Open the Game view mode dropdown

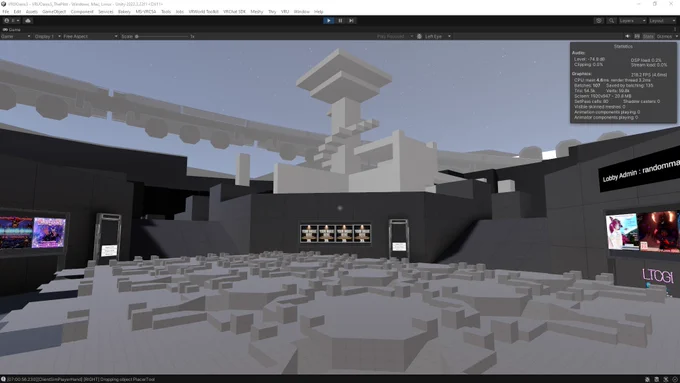coord(16,36)
